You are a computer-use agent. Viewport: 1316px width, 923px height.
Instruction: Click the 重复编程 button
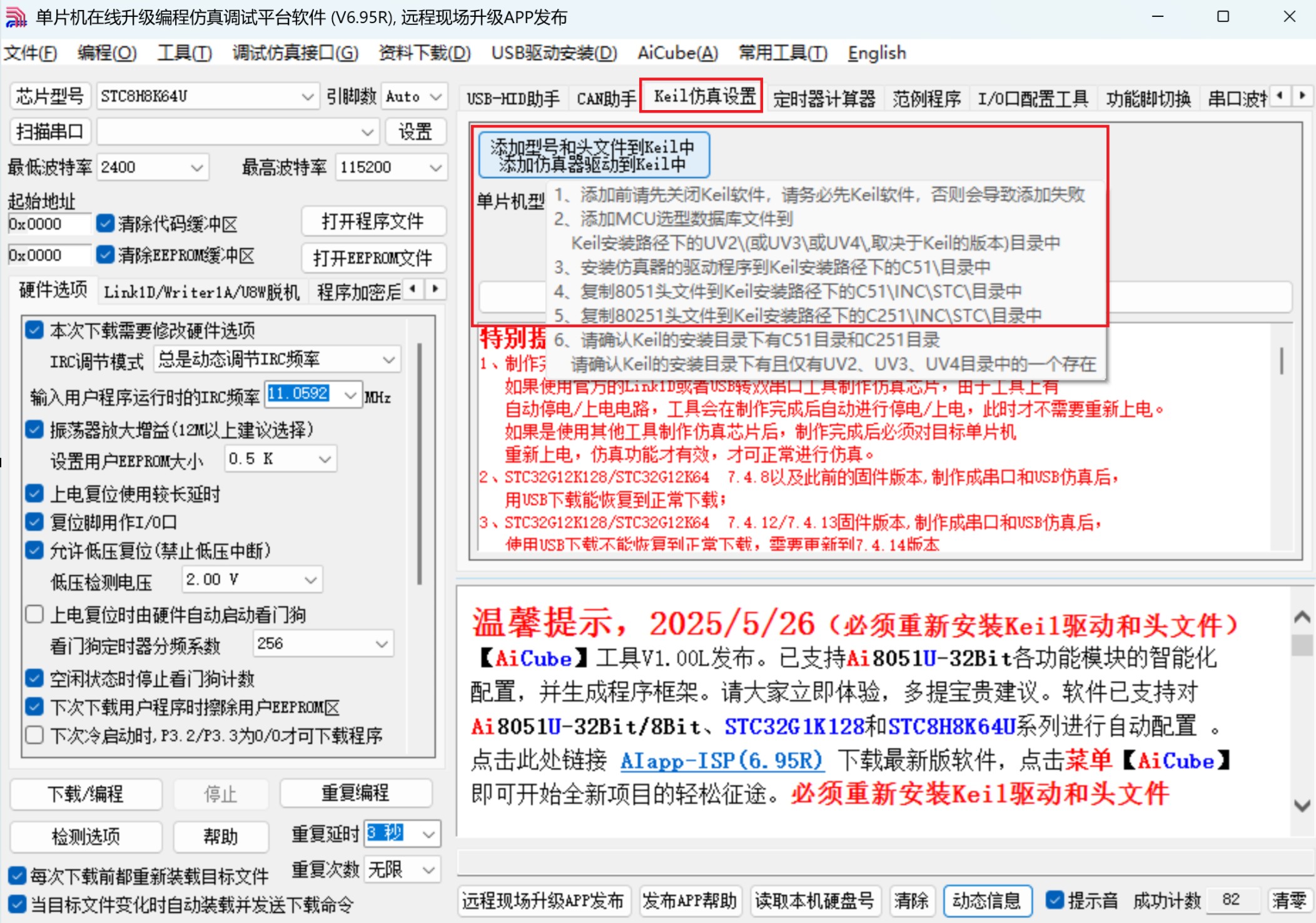pos(355,793)
